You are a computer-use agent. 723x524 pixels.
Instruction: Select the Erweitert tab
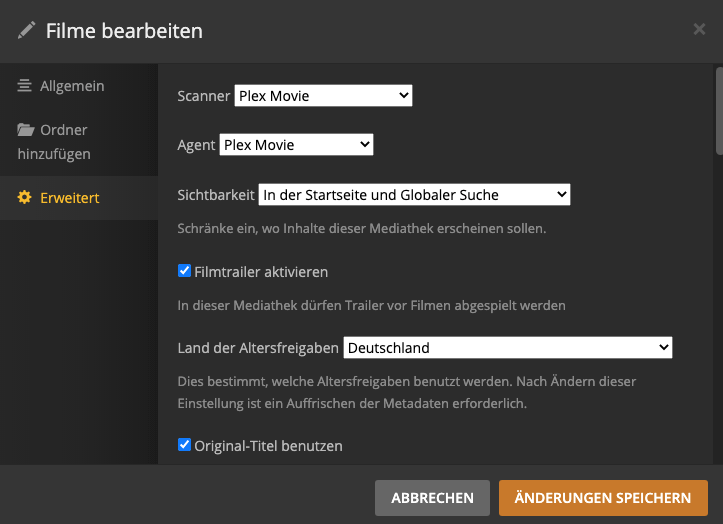(x=70, y=198)
